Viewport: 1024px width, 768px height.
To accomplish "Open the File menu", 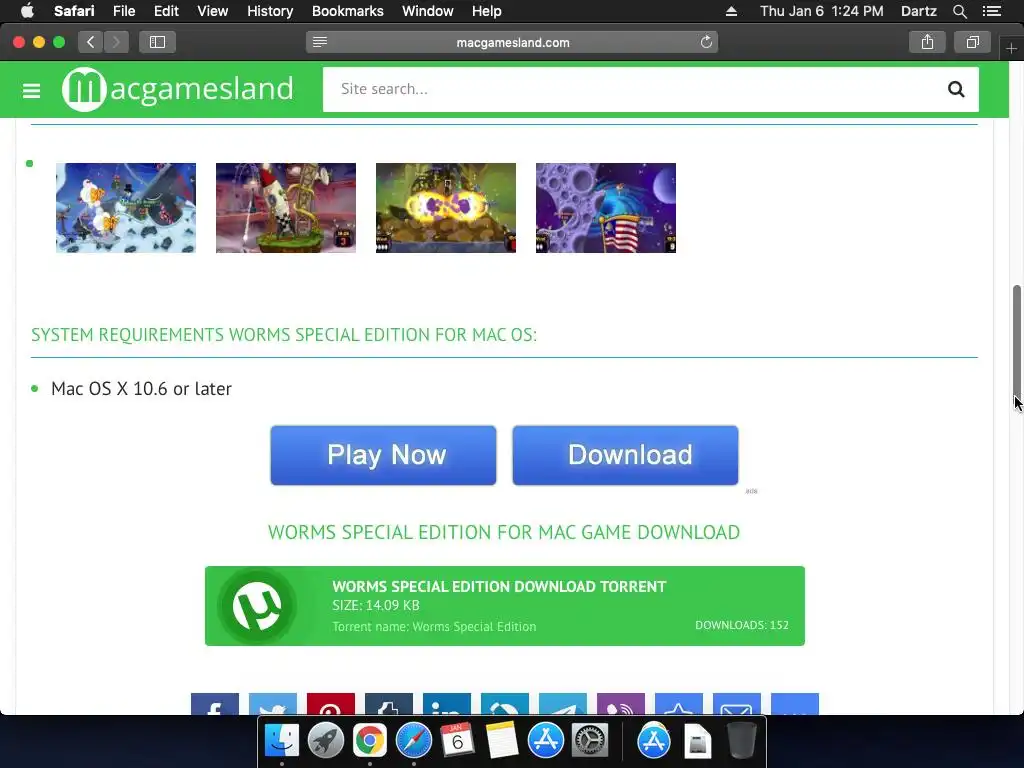I will (123, 11).
